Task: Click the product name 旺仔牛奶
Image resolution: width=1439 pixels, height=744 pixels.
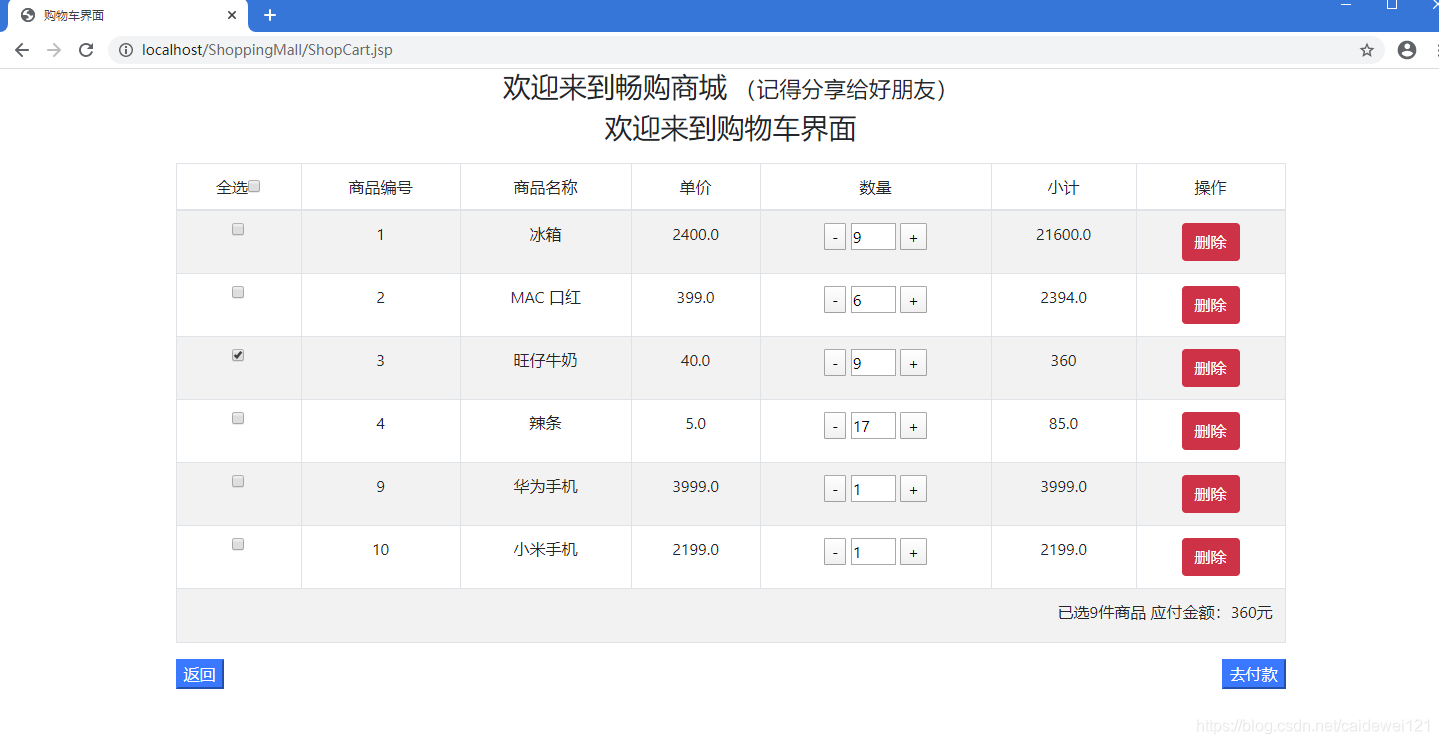Action: [546, 361]
